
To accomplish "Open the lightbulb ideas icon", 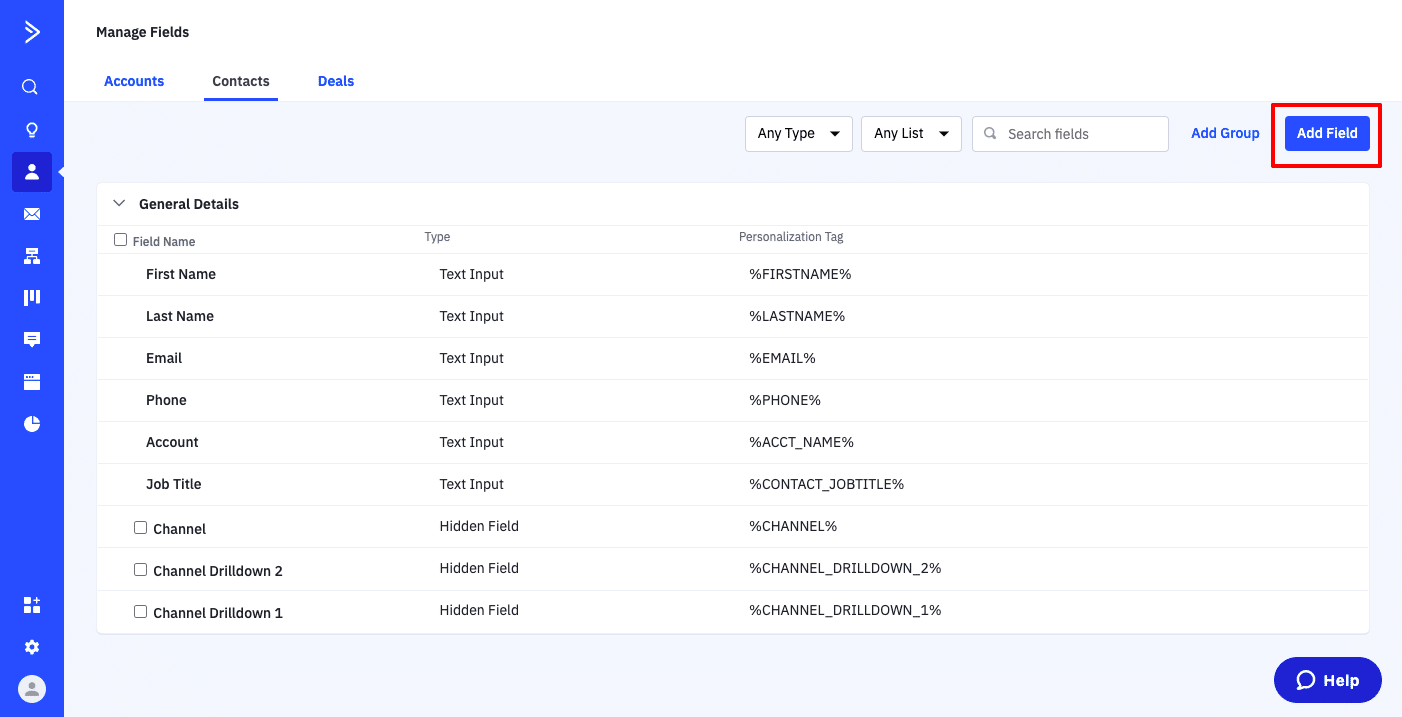I will [32, 130].
